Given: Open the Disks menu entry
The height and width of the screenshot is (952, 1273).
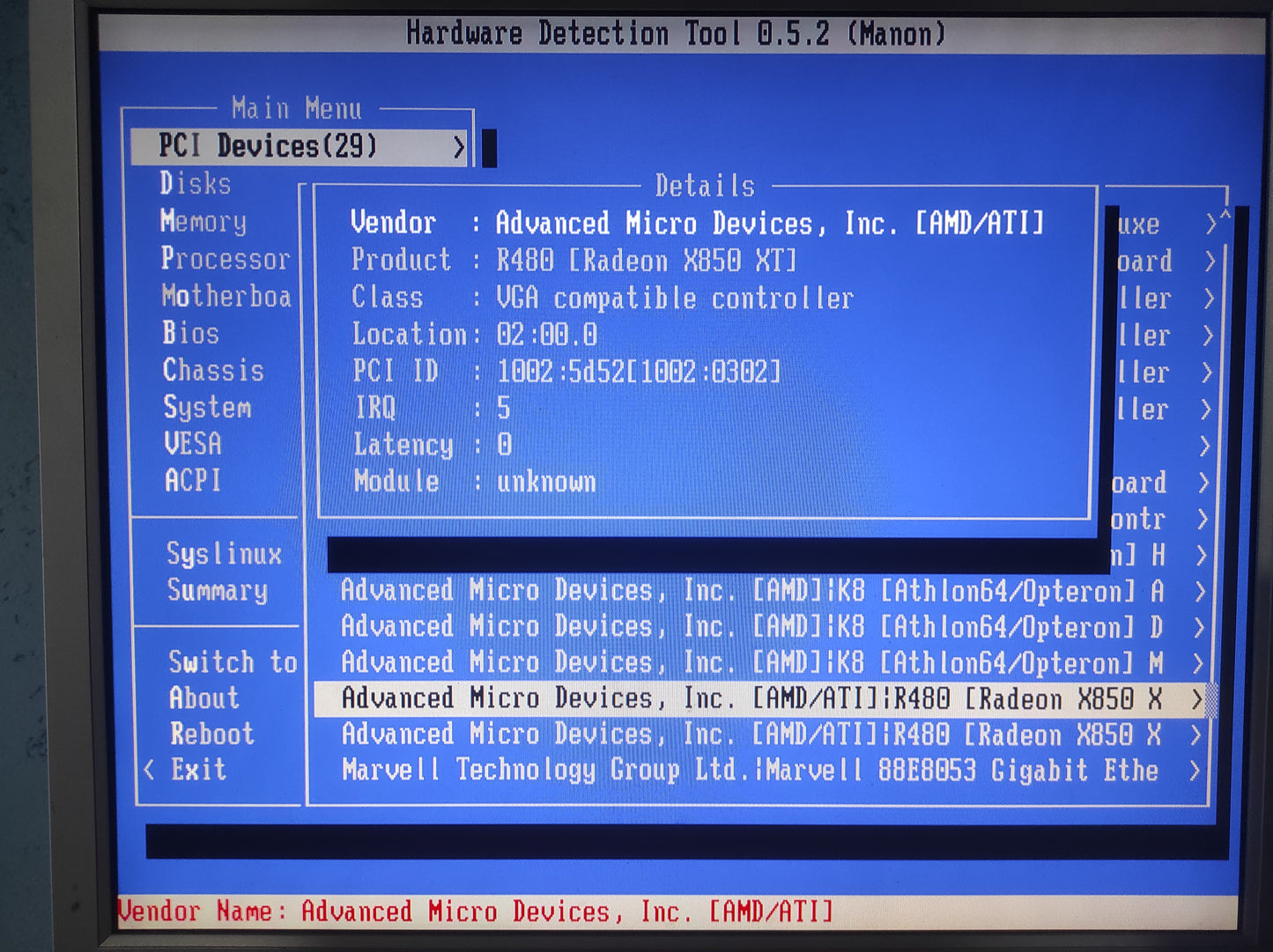Looking at the screenshot, I should (196, 184).
